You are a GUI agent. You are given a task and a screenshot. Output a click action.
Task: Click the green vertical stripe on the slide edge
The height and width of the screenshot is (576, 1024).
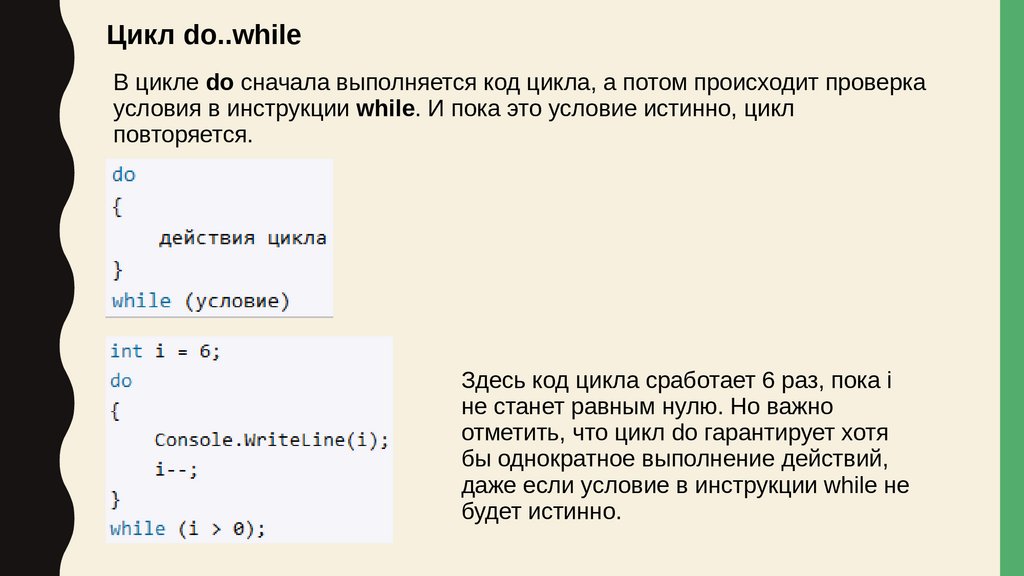tap(1012, 288)
